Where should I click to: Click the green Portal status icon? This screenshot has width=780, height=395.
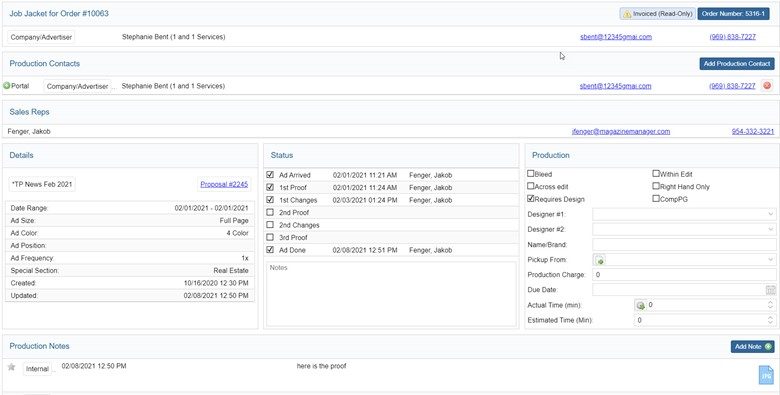(x=6, y=86)
